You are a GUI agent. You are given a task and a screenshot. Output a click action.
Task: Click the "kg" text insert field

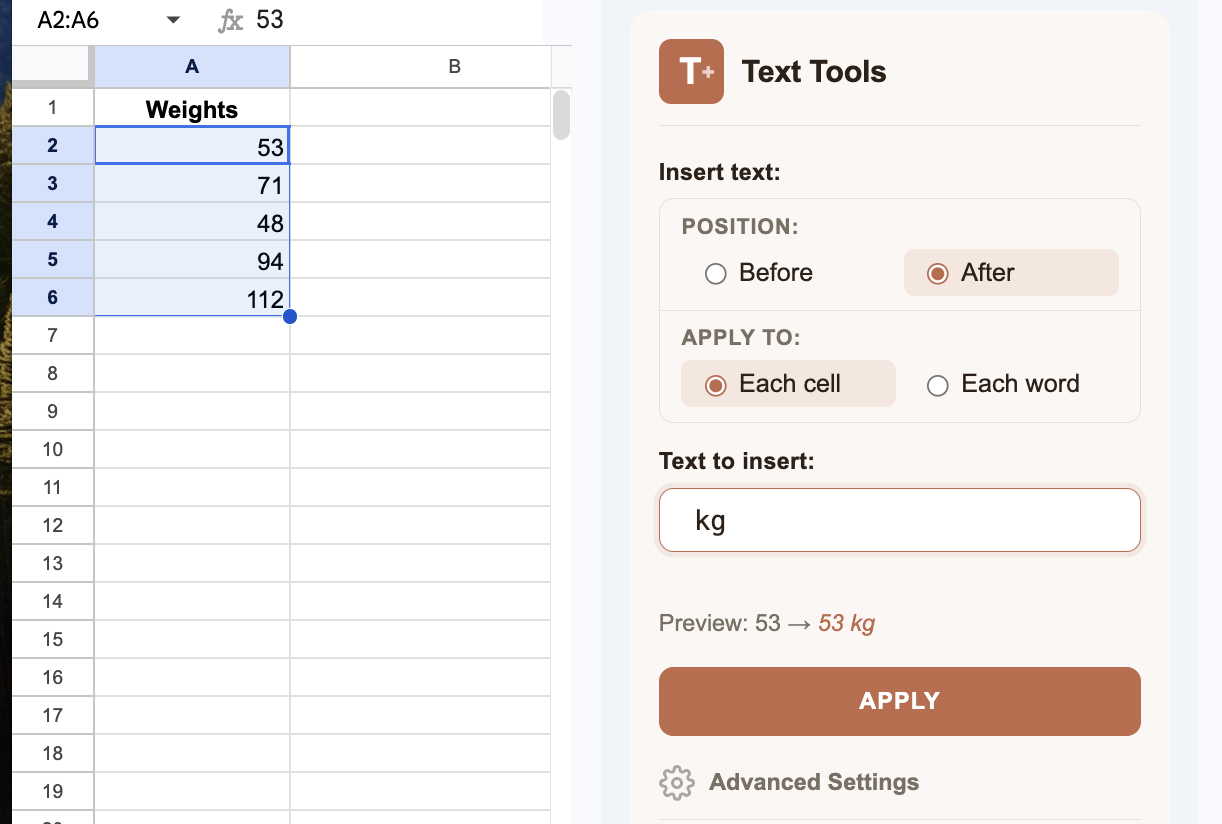click(x=899, y=519)
